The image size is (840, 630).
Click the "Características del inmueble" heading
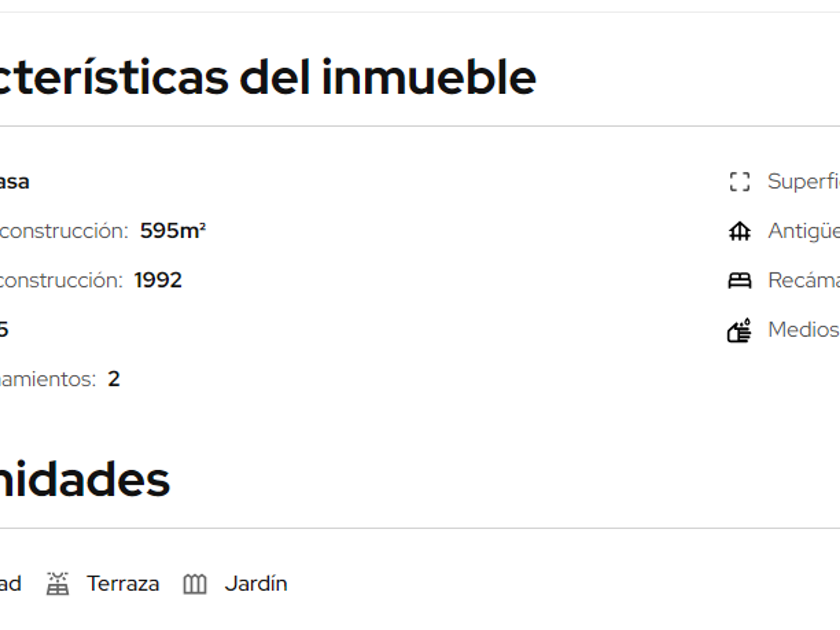268,77
